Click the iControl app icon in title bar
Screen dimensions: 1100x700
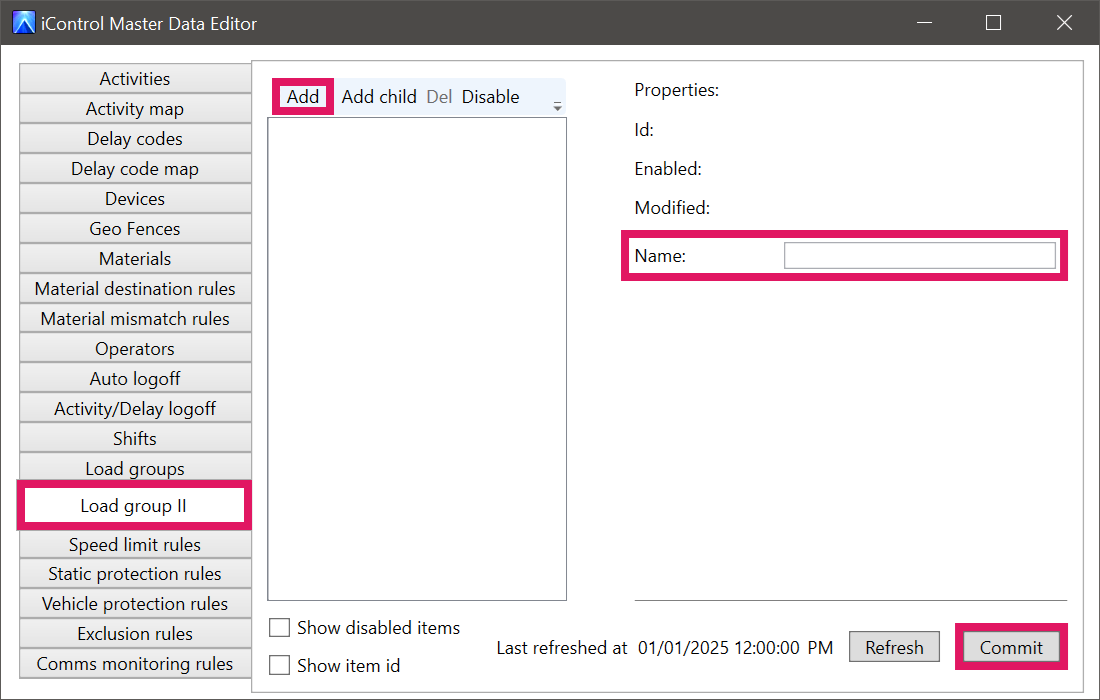[x=23, y=23]
